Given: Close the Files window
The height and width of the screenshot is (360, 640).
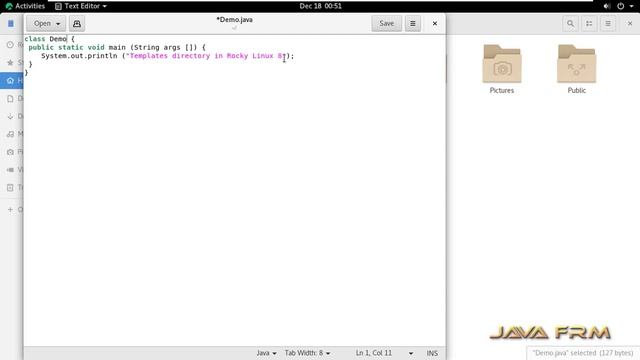Looking at the screenshot, I should pos(630,24).
